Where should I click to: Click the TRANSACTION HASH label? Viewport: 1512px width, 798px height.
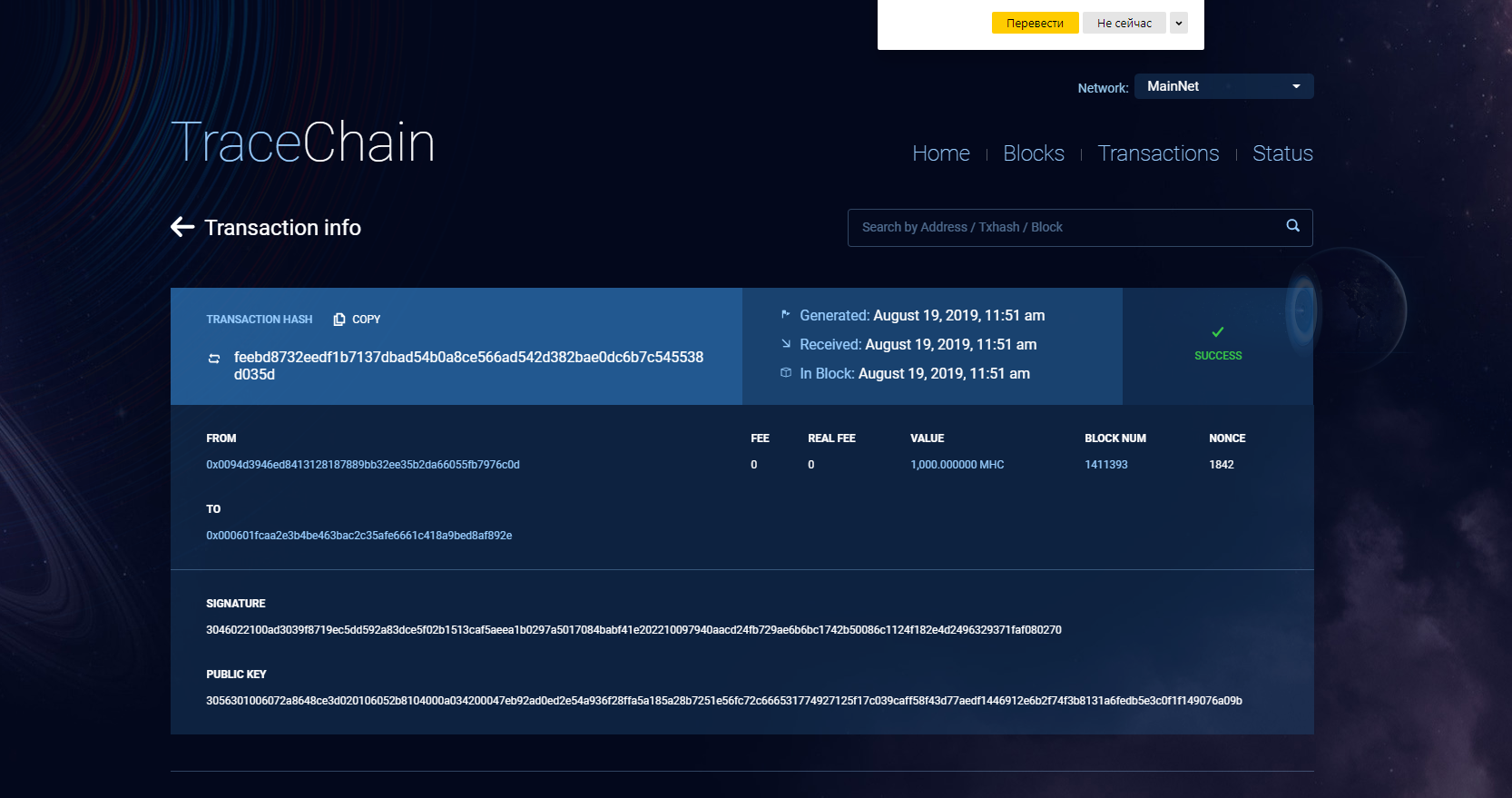(x=260, y=320)
